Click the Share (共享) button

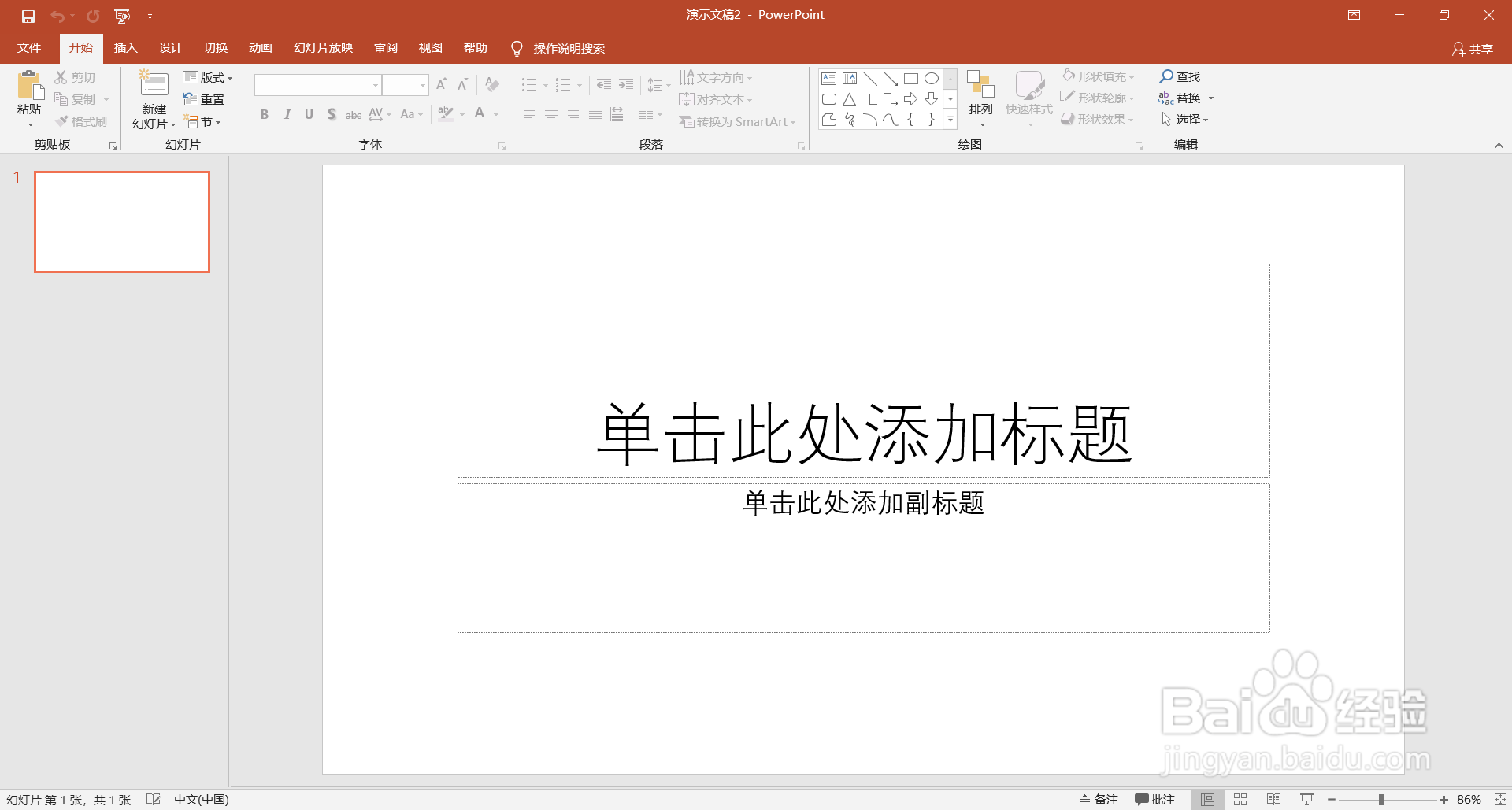point(1473,49)
